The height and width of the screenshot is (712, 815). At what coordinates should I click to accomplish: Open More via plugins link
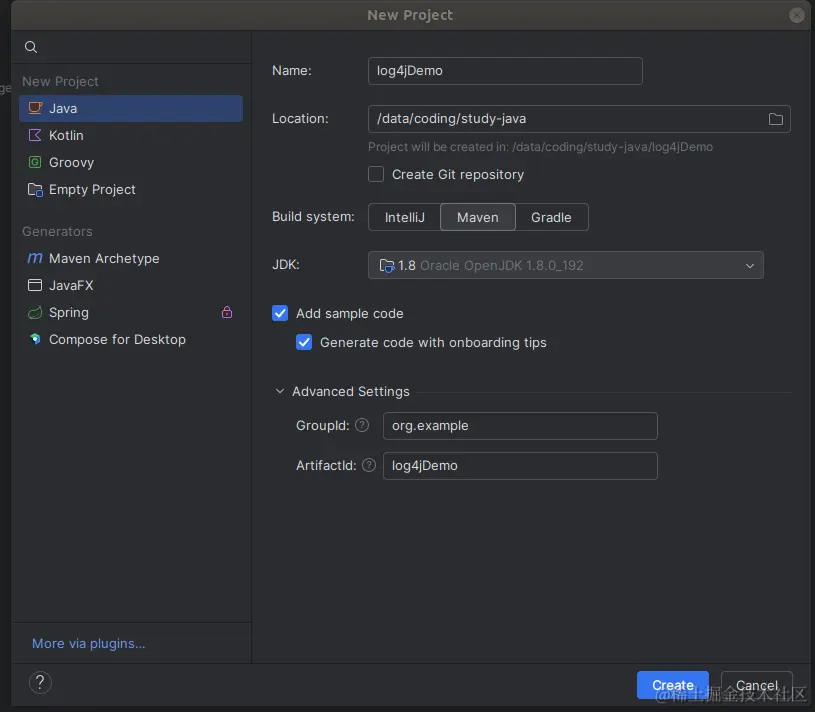click(88, 643)
